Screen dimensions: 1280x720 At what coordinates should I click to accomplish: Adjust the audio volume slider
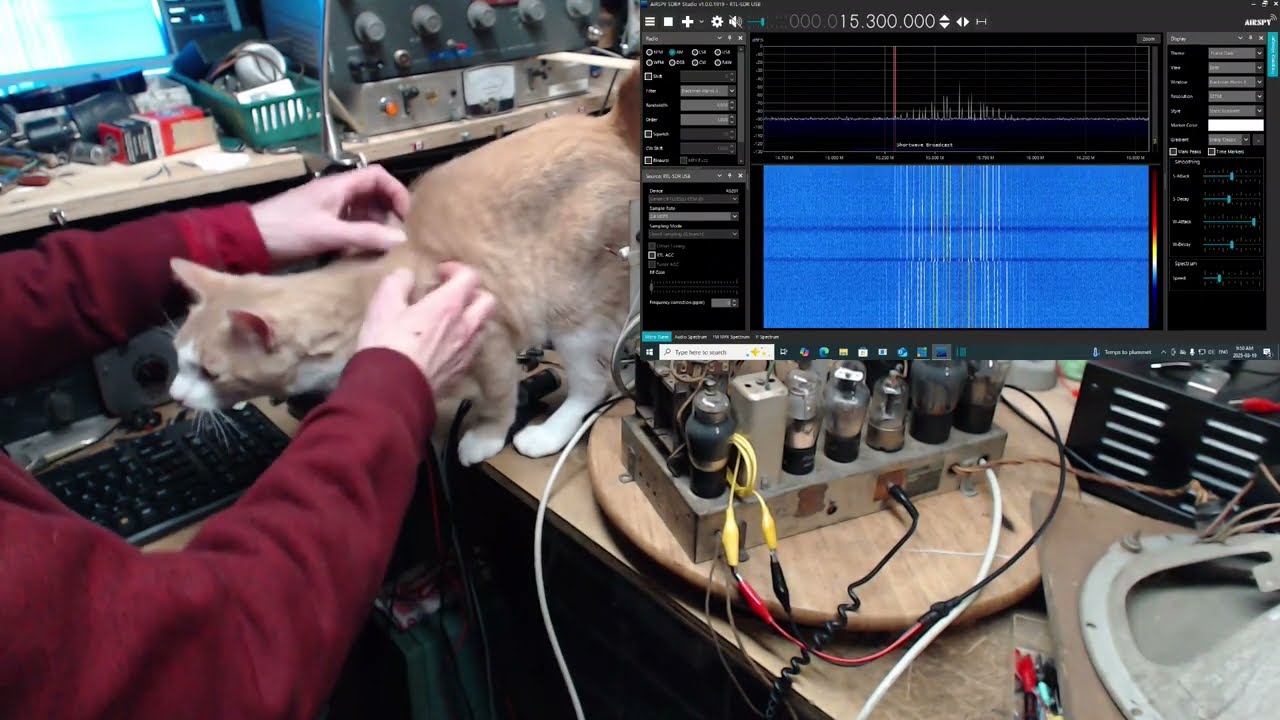[x=767, y=21]
